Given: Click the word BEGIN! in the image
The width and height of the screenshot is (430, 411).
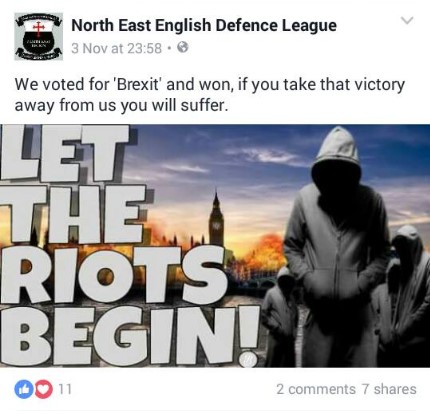Looking at the screenshot, I should pyautogui.click(x=130, y=334).
